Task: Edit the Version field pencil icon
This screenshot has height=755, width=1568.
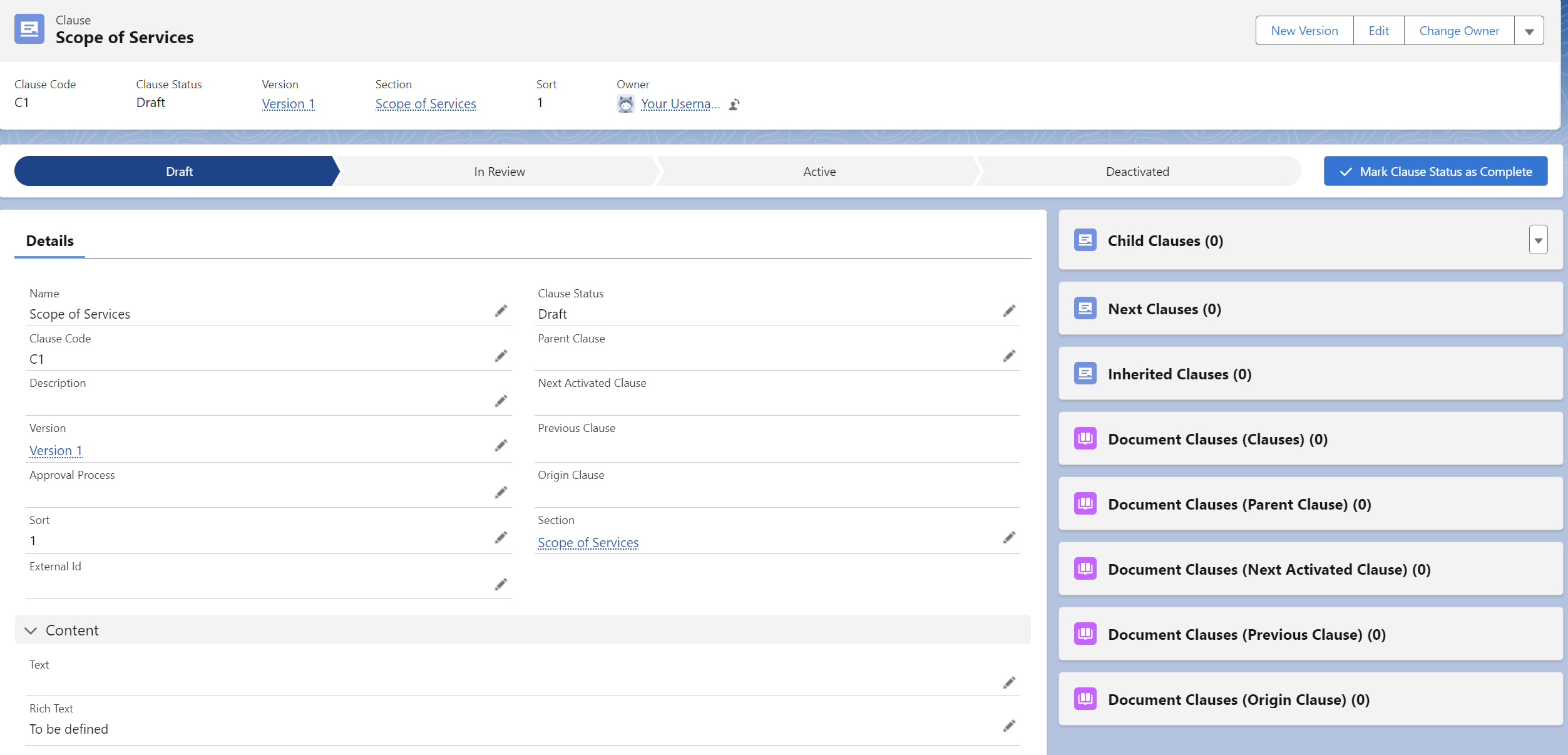Action: pos(501,446)
